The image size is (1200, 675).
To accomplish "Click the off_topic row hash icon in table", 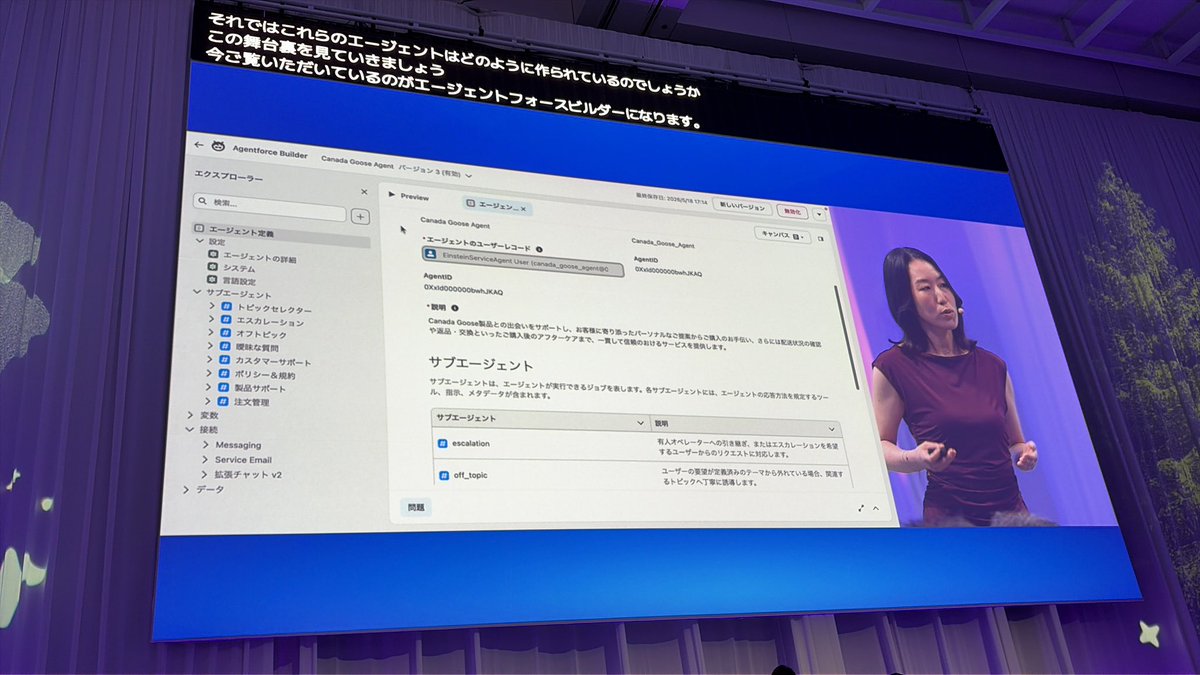I will point(444,474).
